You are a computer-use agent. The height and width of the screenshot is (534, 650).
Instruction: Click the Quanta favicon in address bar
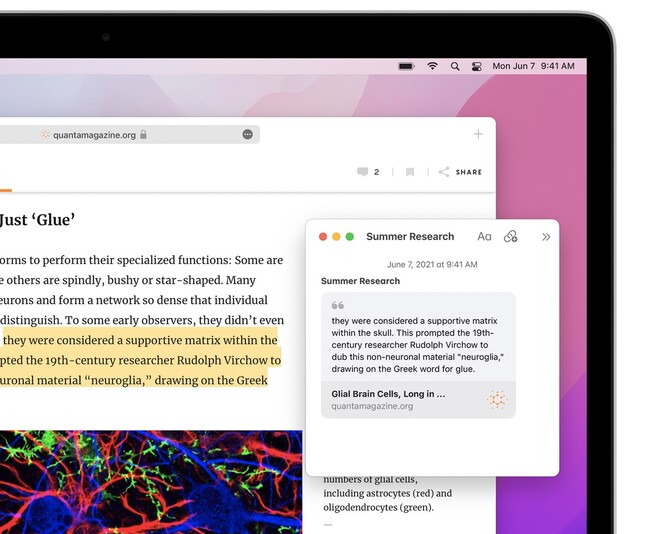click(x=46, y=135)
